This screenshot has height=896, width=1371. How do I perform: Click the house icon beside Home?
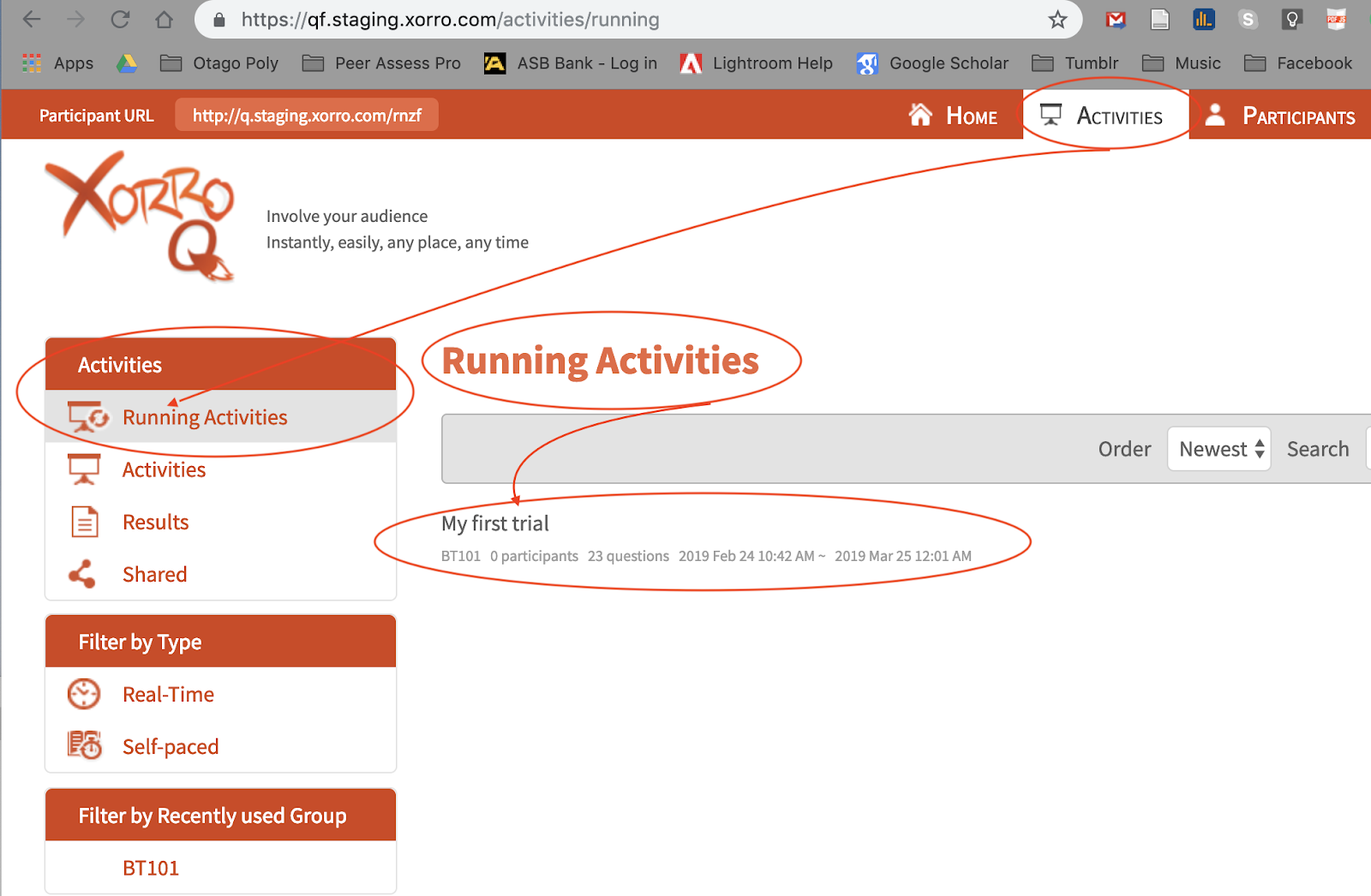point(920,115)
